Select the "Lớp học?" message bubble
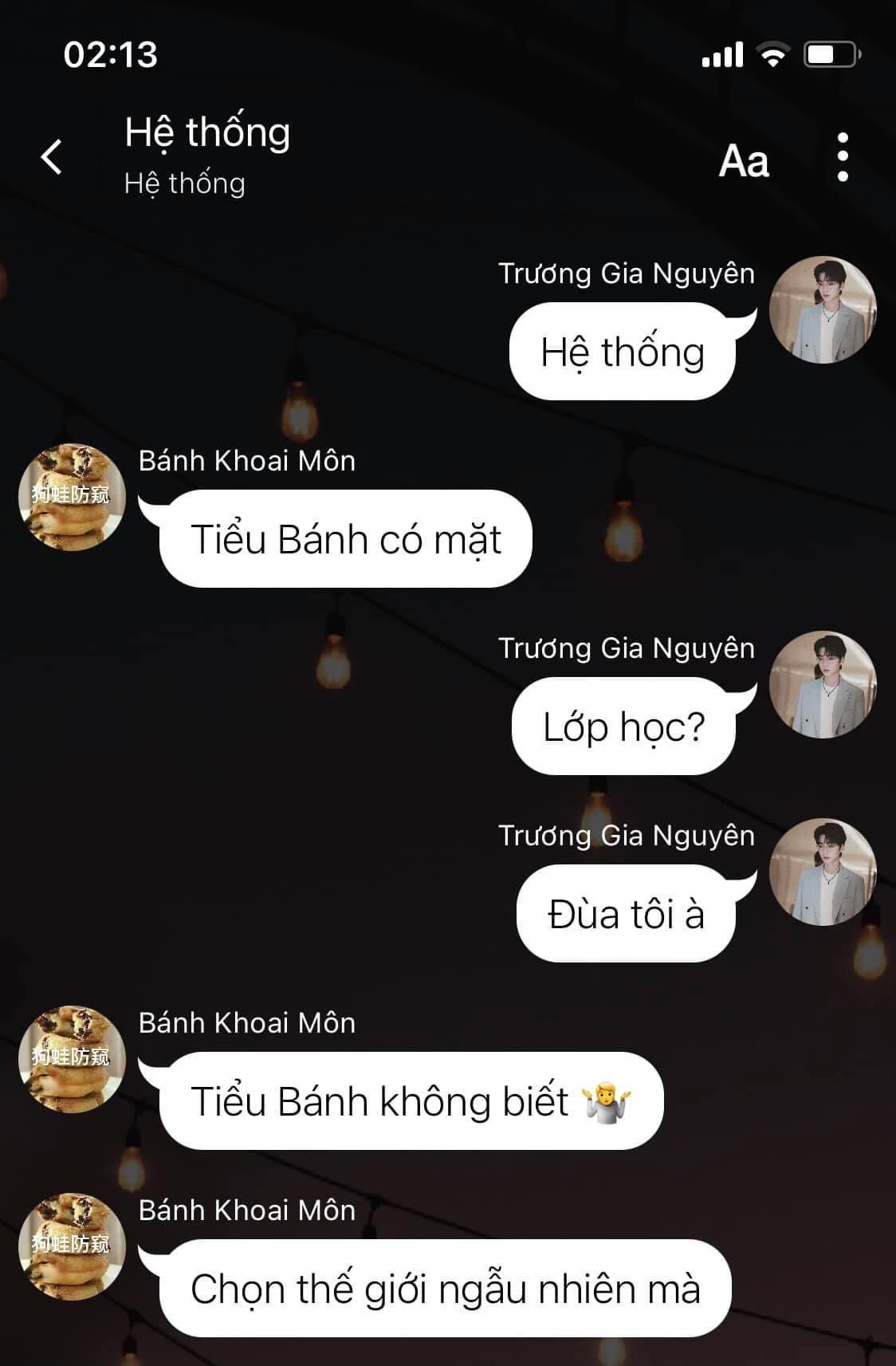The height and width of the screenshot is (1366, 896). (x=623, y=726)
